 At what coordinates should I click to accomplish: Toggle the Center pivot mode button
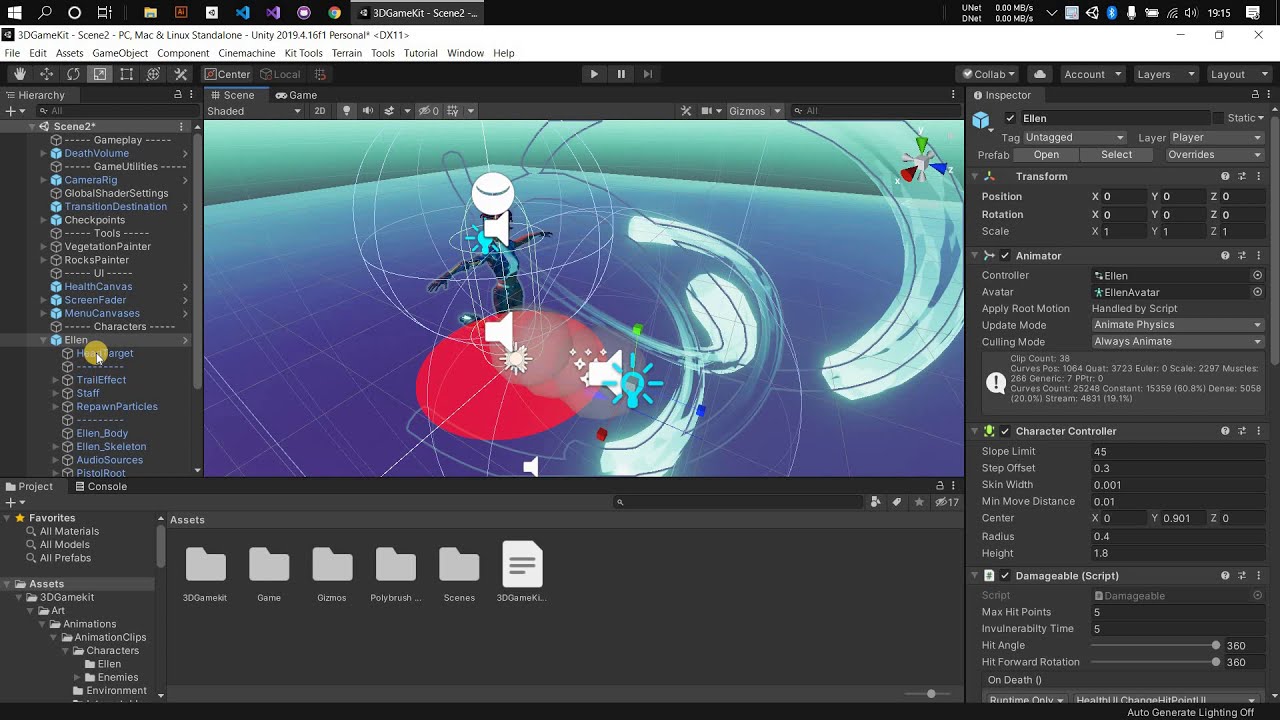click(x=227, y=74)
